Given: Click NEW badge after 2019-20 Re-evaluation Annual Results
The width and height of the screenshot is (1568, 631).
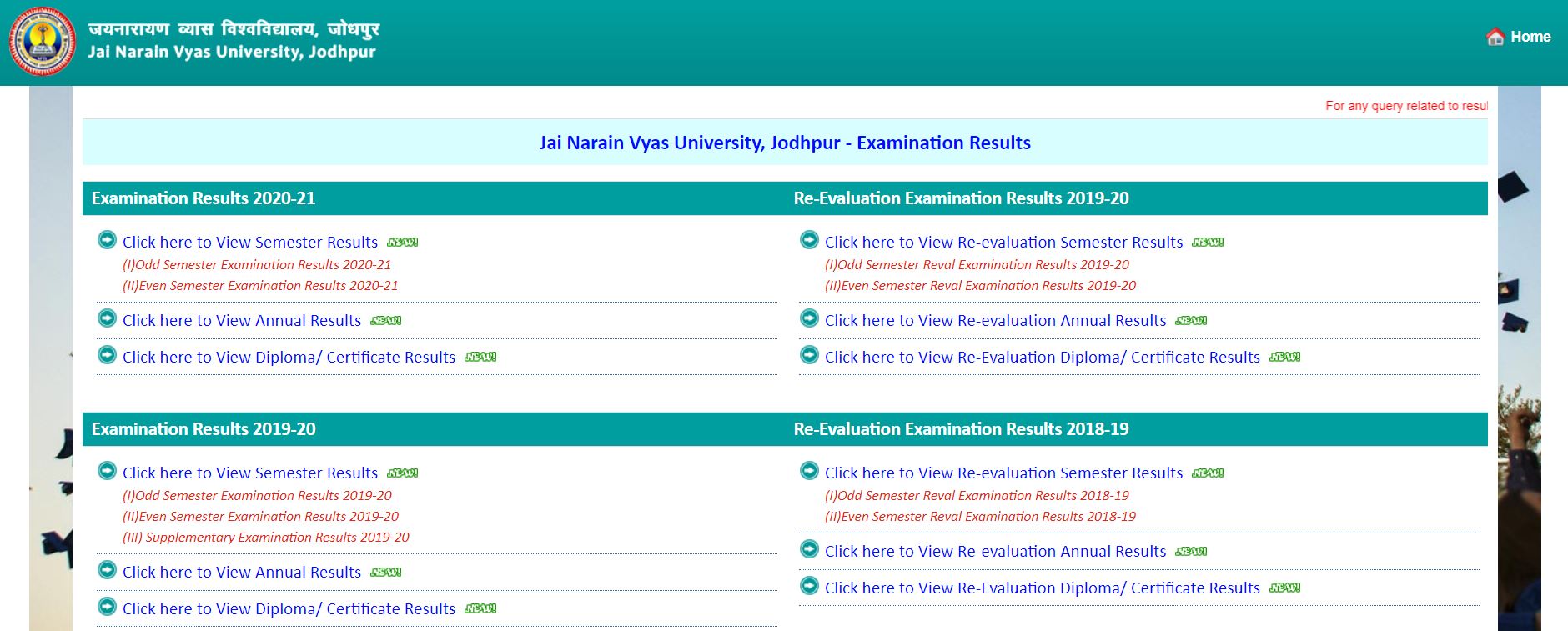Looking at the screenshot, I should pyautogui.click(x=1191, y=321).
